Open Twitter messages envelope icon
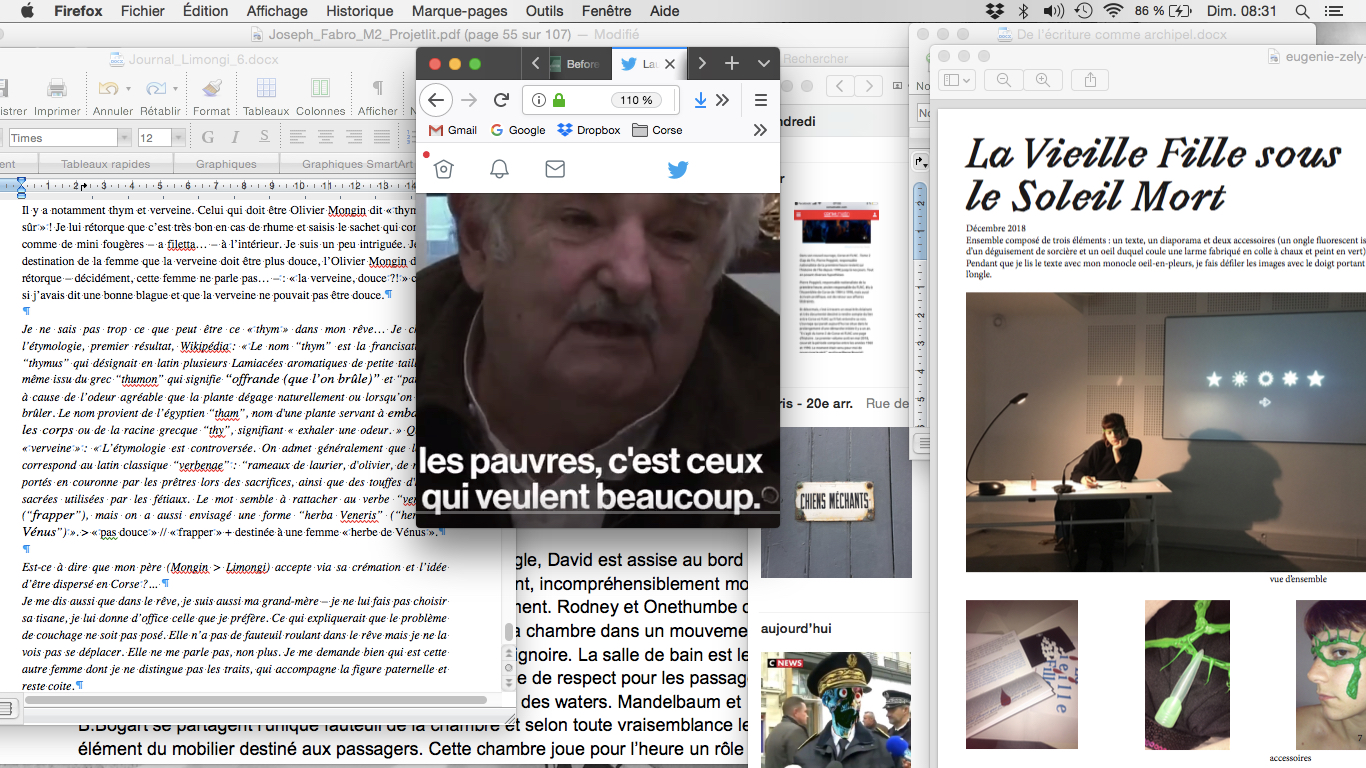Image resolution: width=1366 pixels, height=768 pixels. pos(555,169)
